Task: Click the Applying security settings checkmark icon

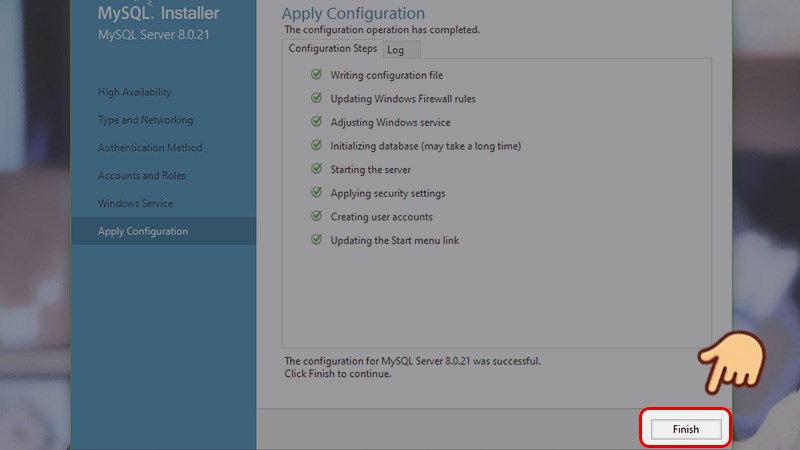Action: [x=316, y=193]
